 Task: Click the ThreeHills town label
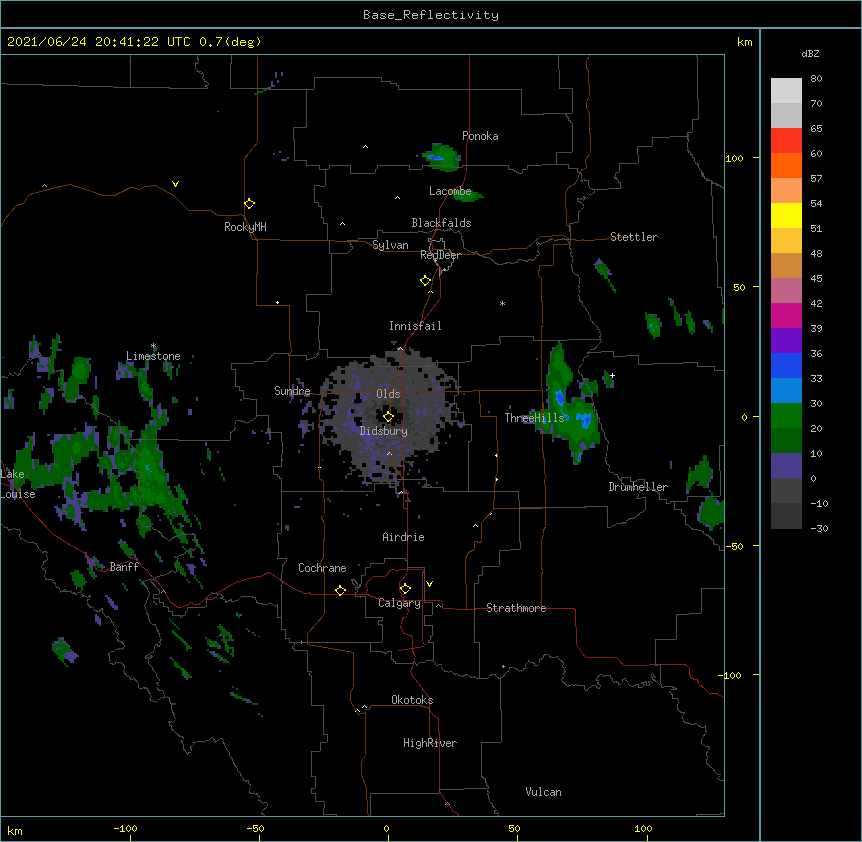534,418
